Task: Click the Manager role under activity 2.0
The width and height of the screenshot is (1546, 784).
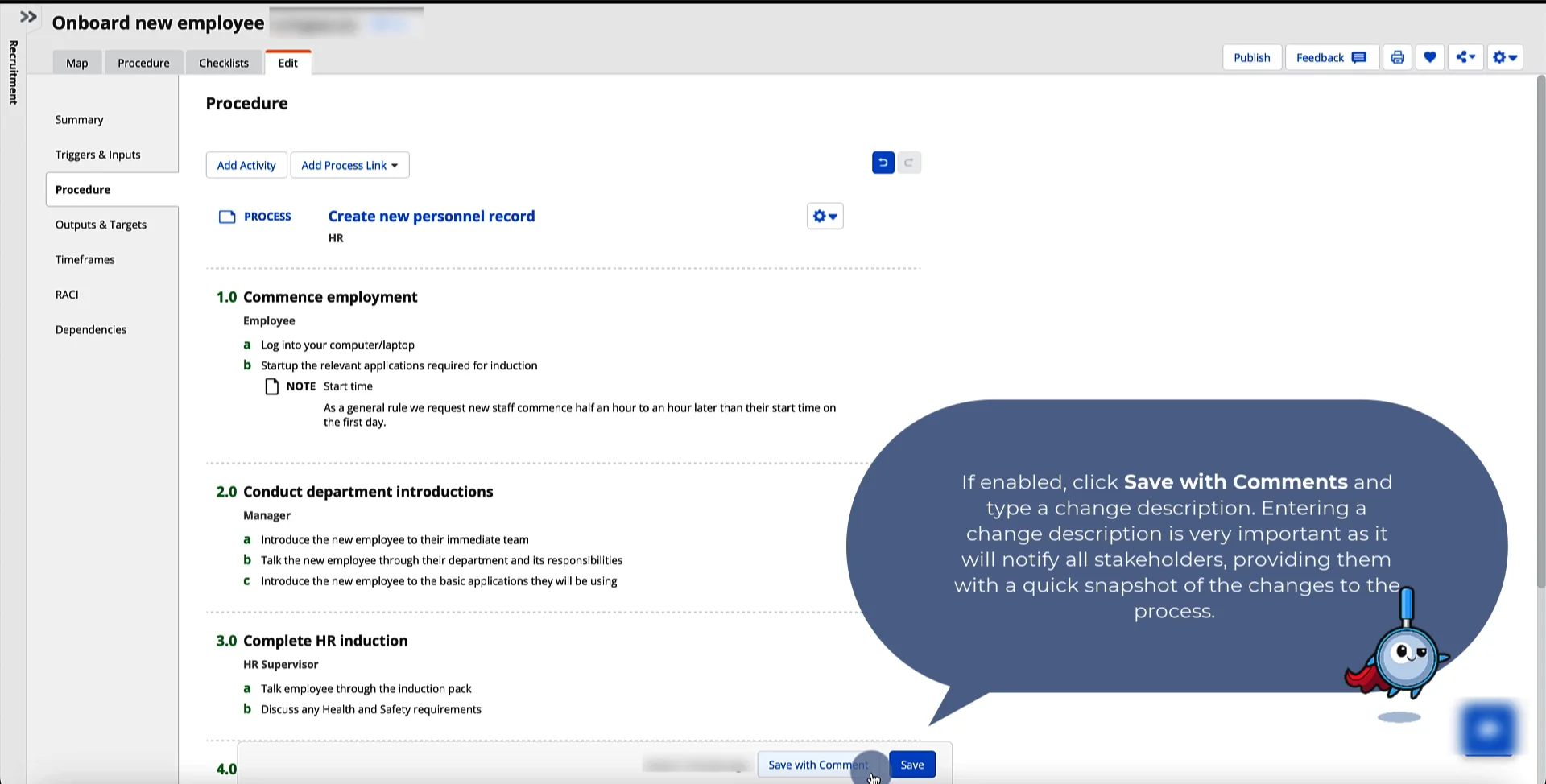Action: click(267, 515)
